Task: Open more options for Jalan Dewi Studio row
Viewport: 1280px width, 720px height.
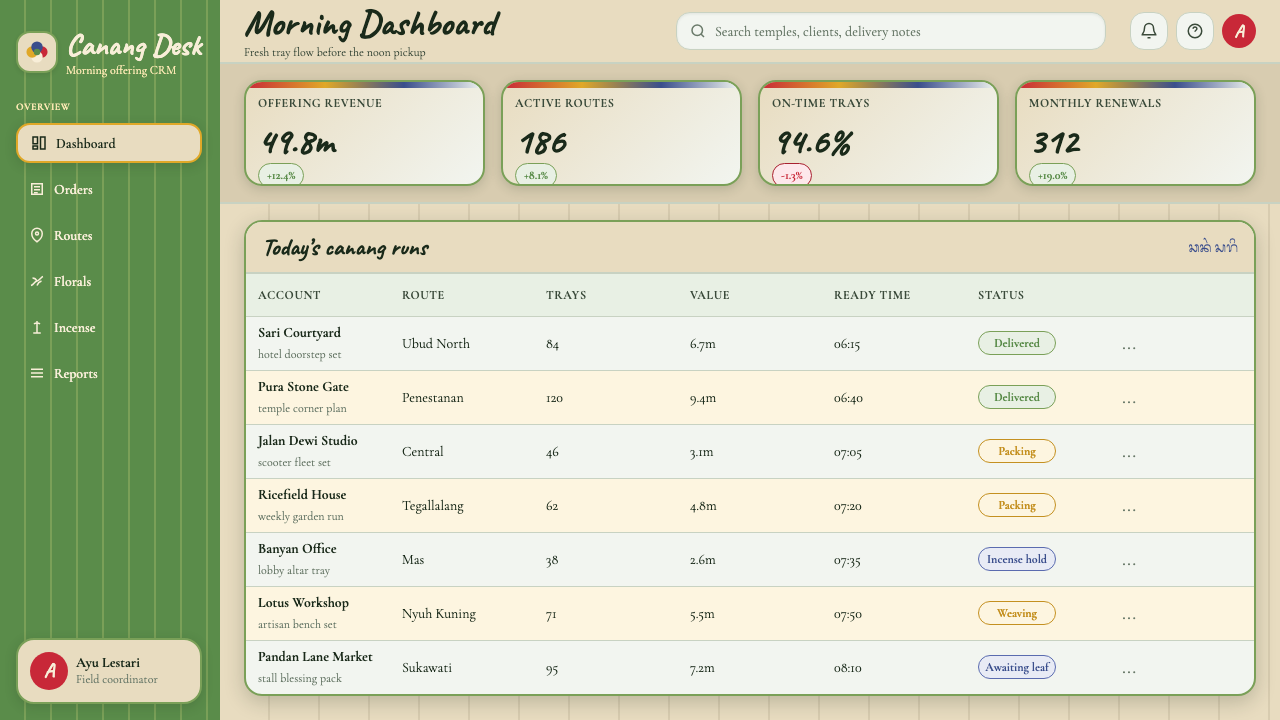Action: coord(1129,452)
